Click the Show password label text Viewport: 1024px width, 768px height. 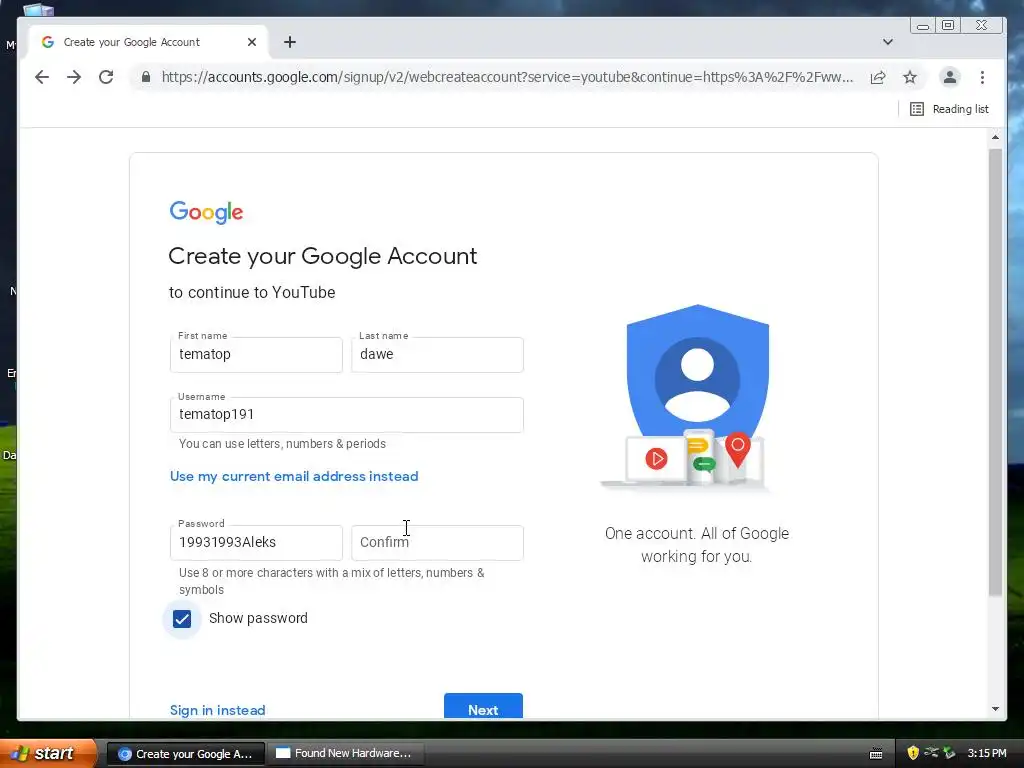[x=258, y=618]
